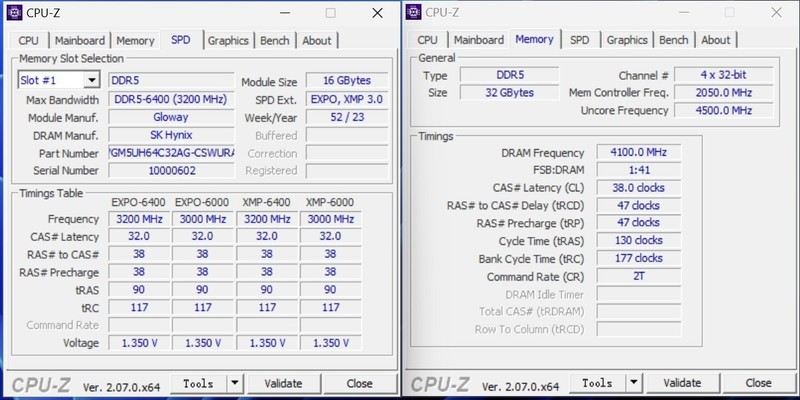
Task: Open Memory tab in left window
Action: (135, 41)
